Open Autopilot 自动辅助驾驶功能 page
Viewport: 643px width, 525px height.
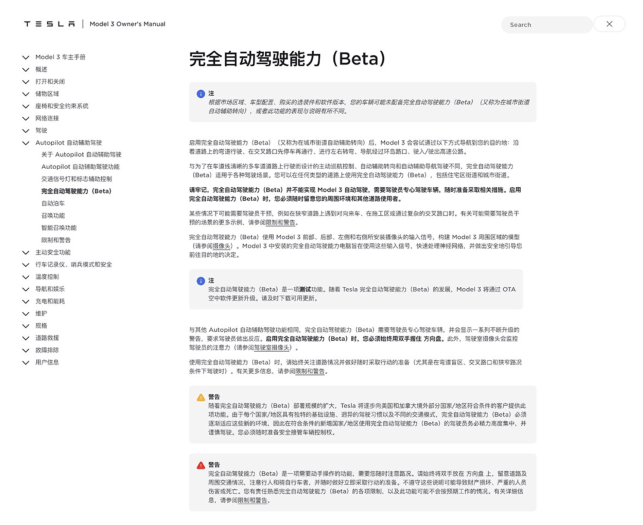click(80, 167)
